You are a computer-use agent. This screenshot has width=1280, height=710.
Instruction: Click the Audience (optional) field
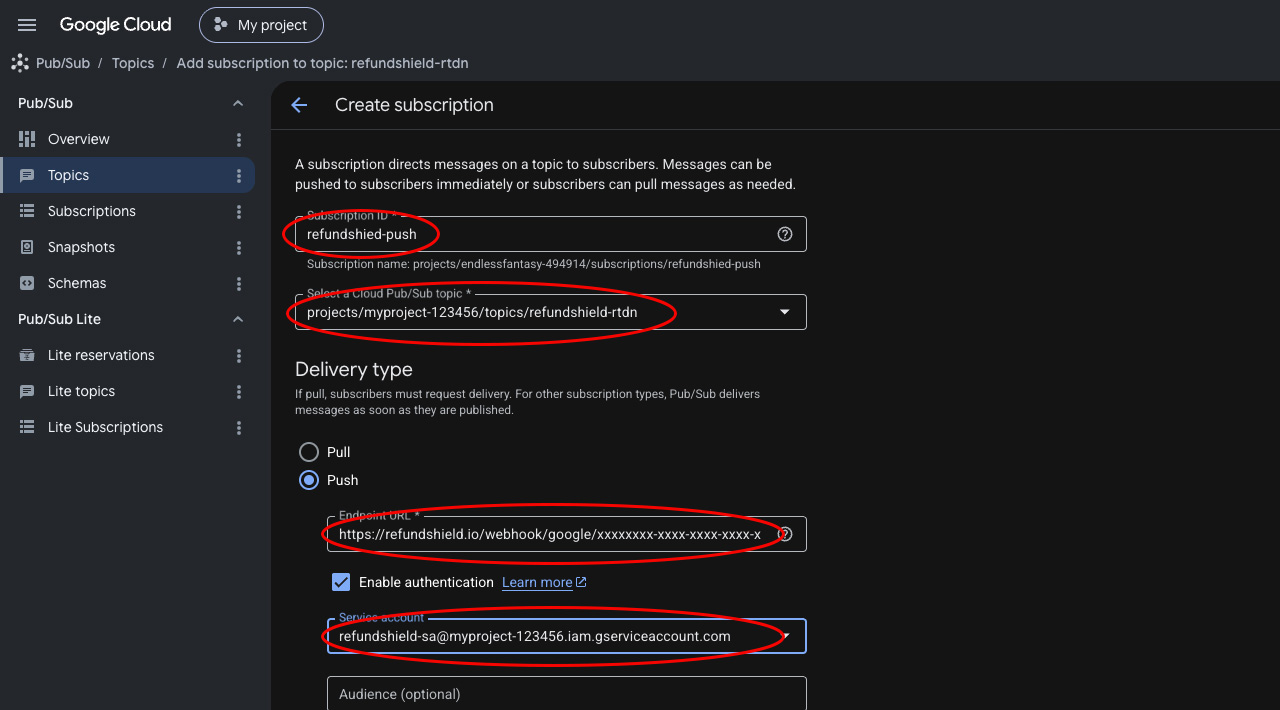click(567, 694)
